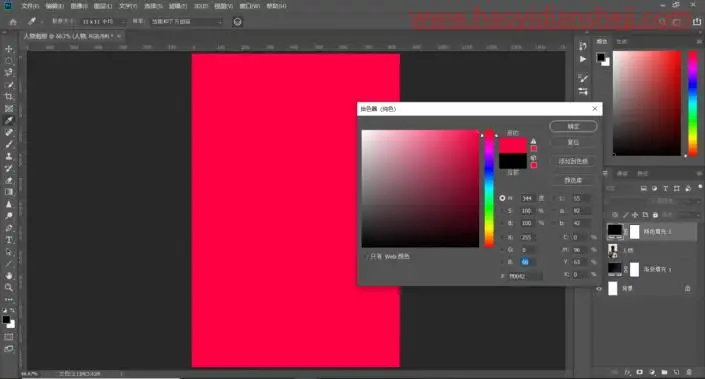Select the Move tool in the toolbar
Image resolution: width=705 pixels, height=379 pixels.
[9, 49]
